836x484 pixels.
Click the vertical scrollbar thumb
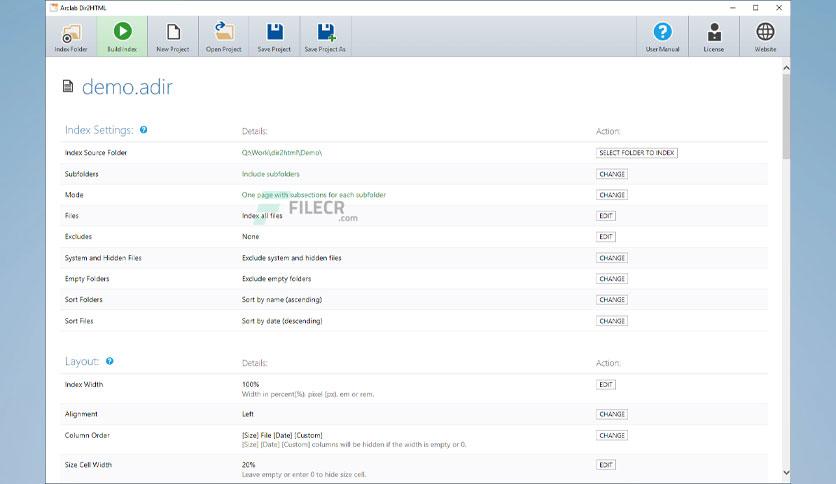[786, 116]
